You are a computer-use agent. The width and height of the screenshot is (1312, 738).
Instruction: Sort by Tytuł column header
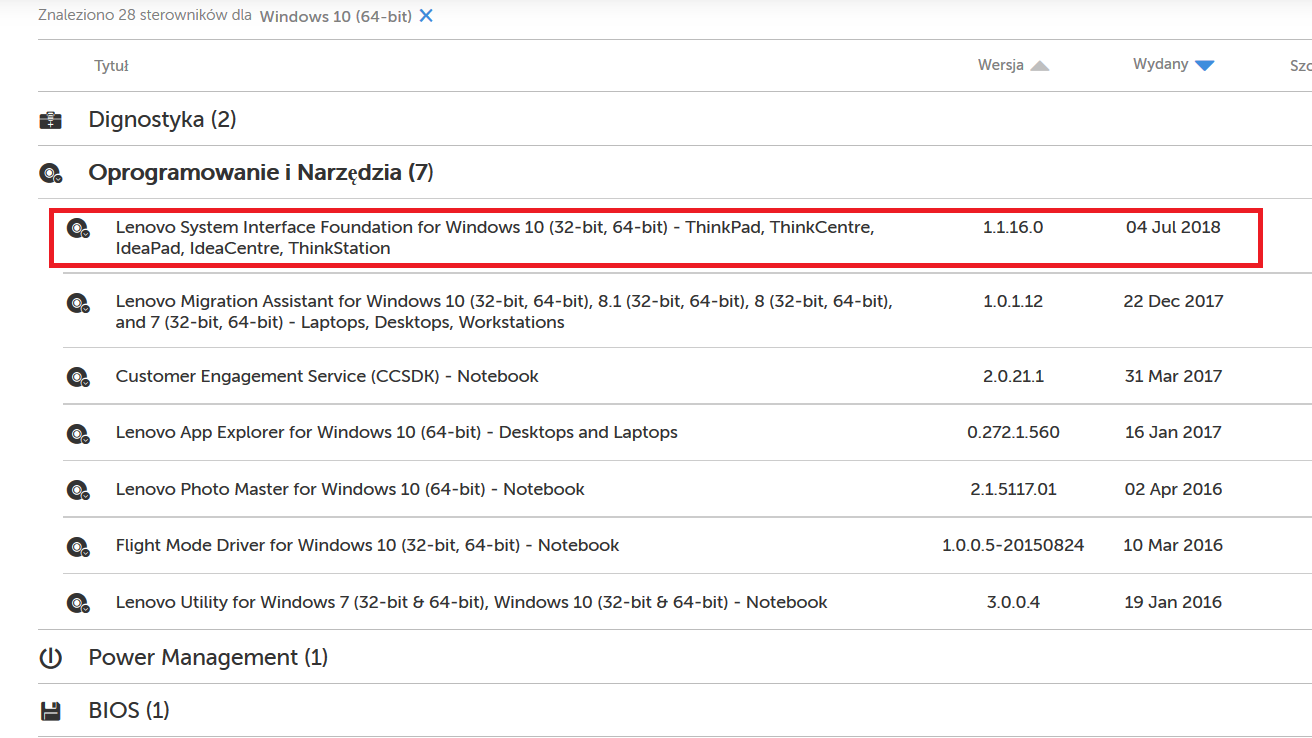pos(111,66)
